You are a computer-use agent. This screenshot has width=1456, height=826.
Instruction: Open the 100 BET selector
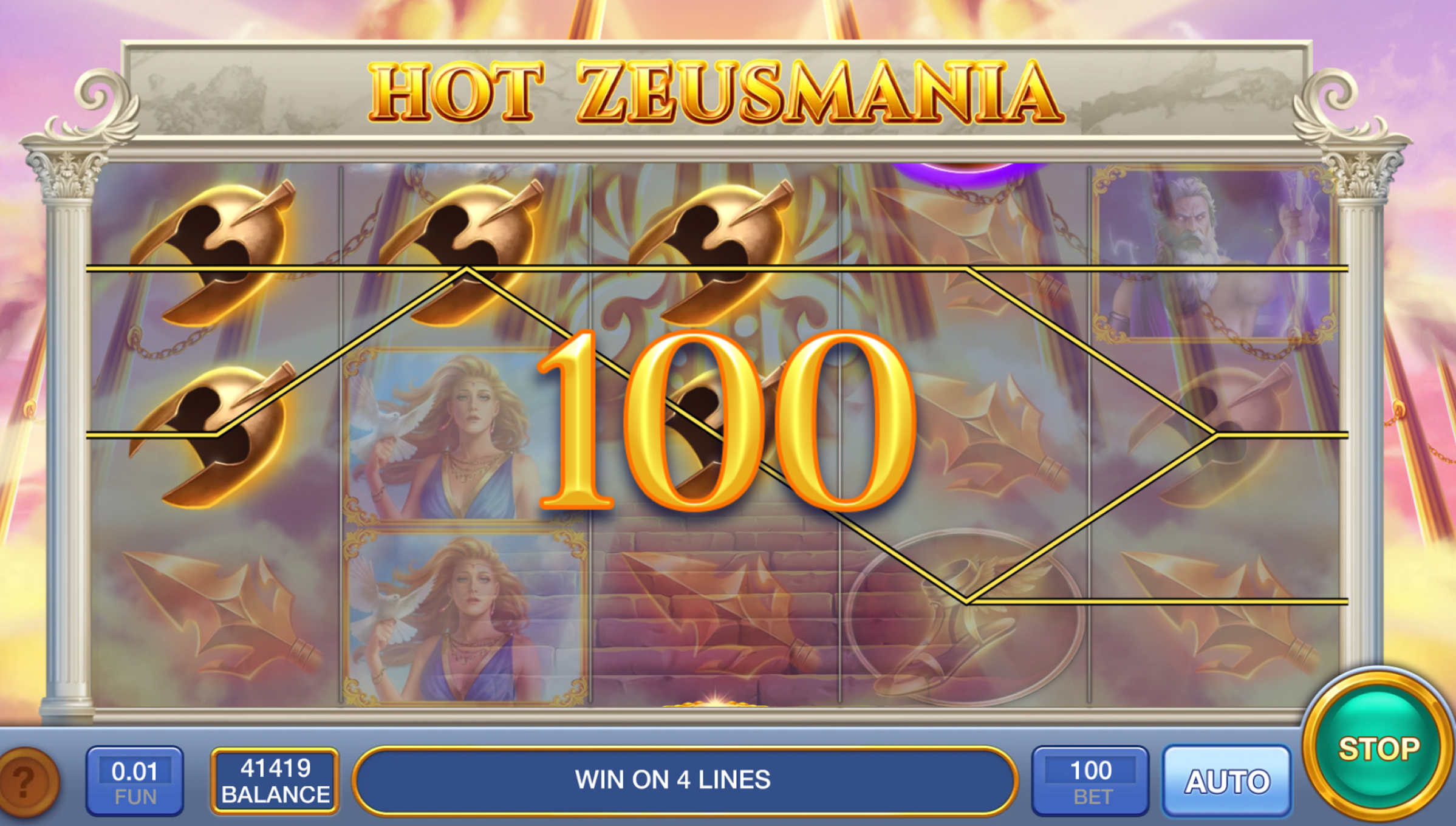pos(1091,781)
